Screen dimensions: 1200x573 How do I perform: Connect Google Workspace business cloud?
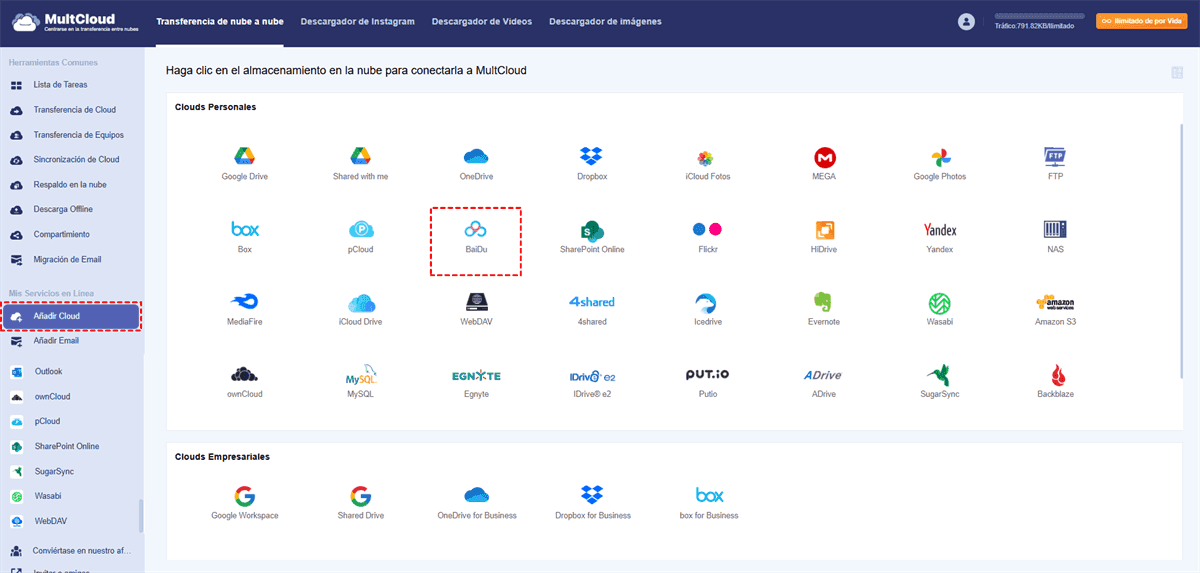tap(245, 503)
